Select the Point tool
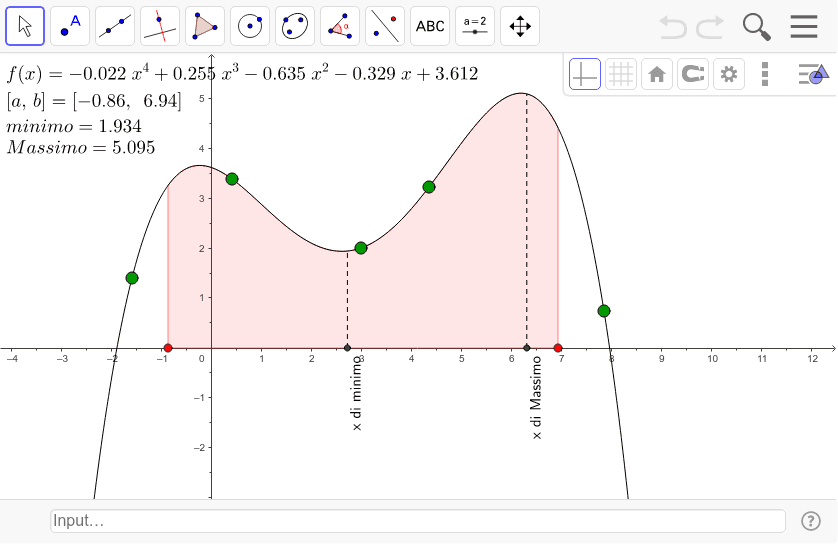The width and height of the screenshot is (838, 544). [70, 26]
